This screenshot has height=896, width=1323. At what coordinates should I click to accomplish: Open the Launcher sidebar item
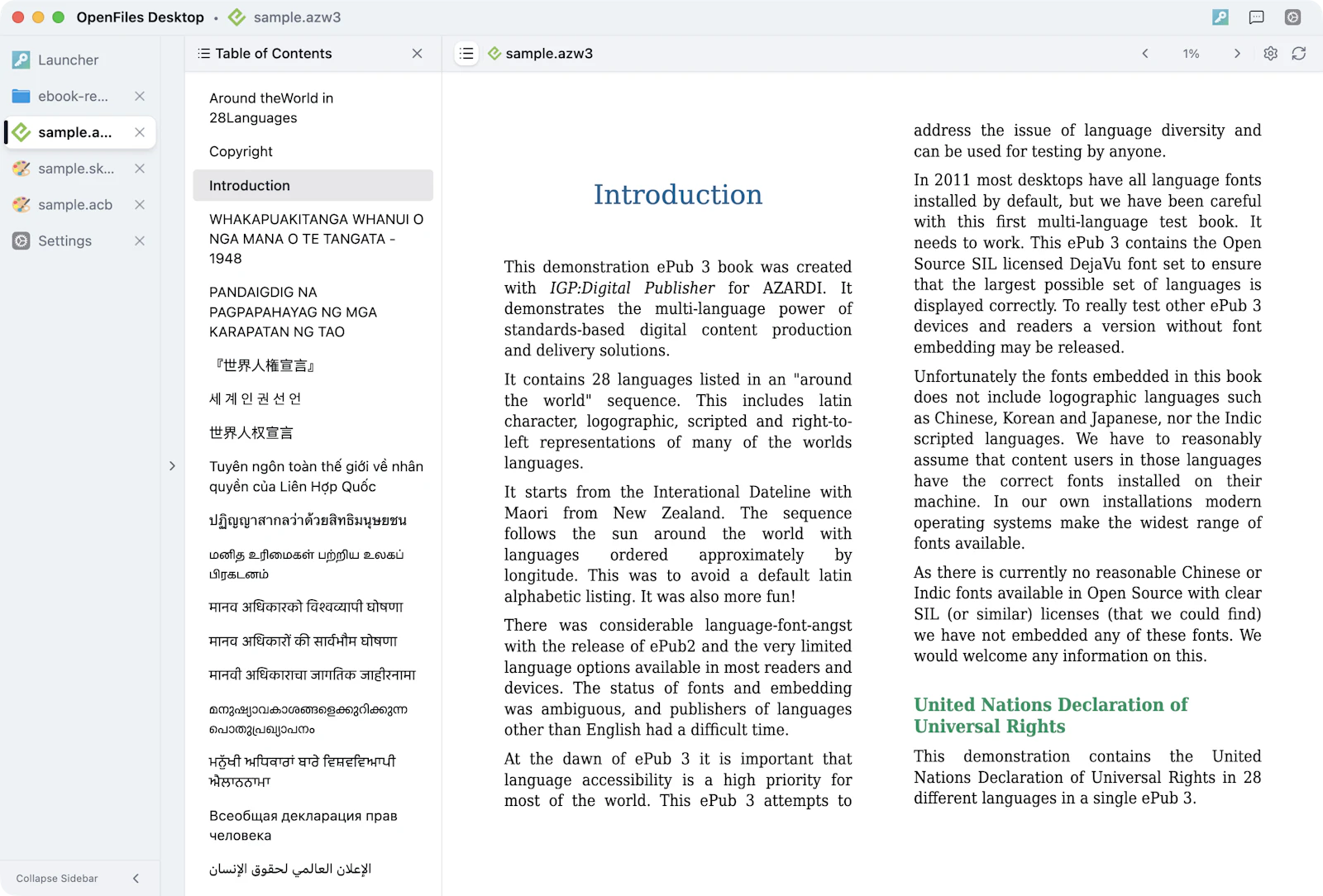(x=79, y=60)
